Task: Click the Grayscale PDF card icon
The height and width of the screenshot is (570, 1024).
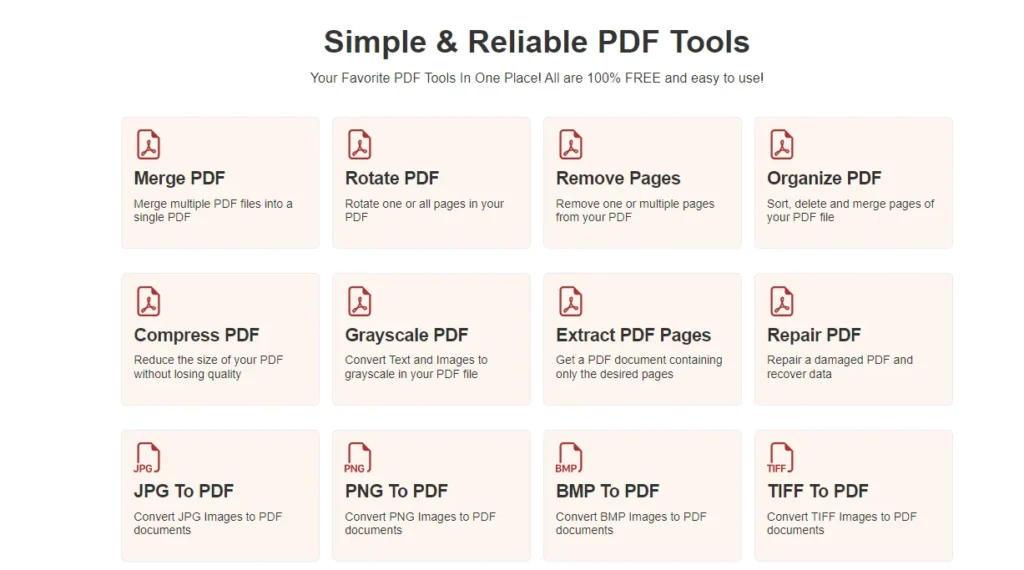Action: (359, 301)
